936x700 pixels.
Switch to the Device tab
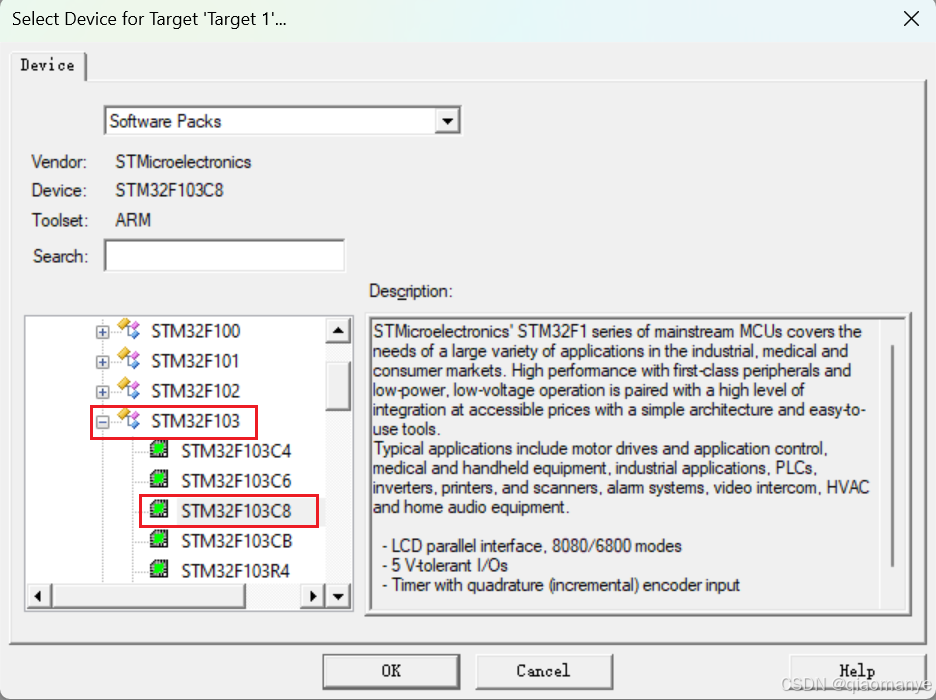coord(48,66)
